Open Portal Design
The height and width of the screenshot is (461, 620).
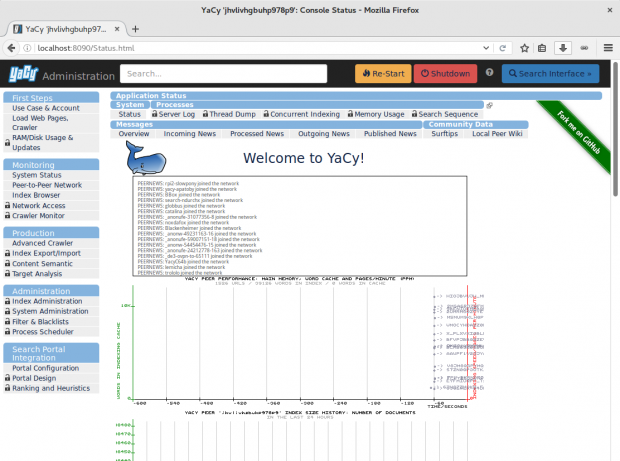coord(34,378)
